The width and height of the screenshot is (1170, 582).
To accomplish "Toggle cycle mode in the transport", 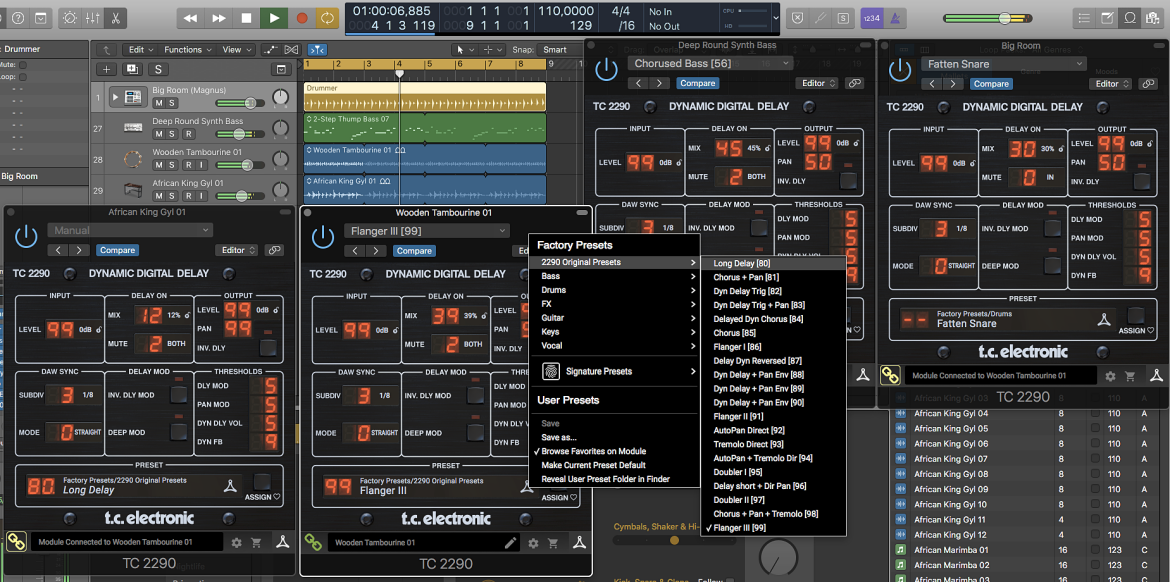I will coord(327,17).
